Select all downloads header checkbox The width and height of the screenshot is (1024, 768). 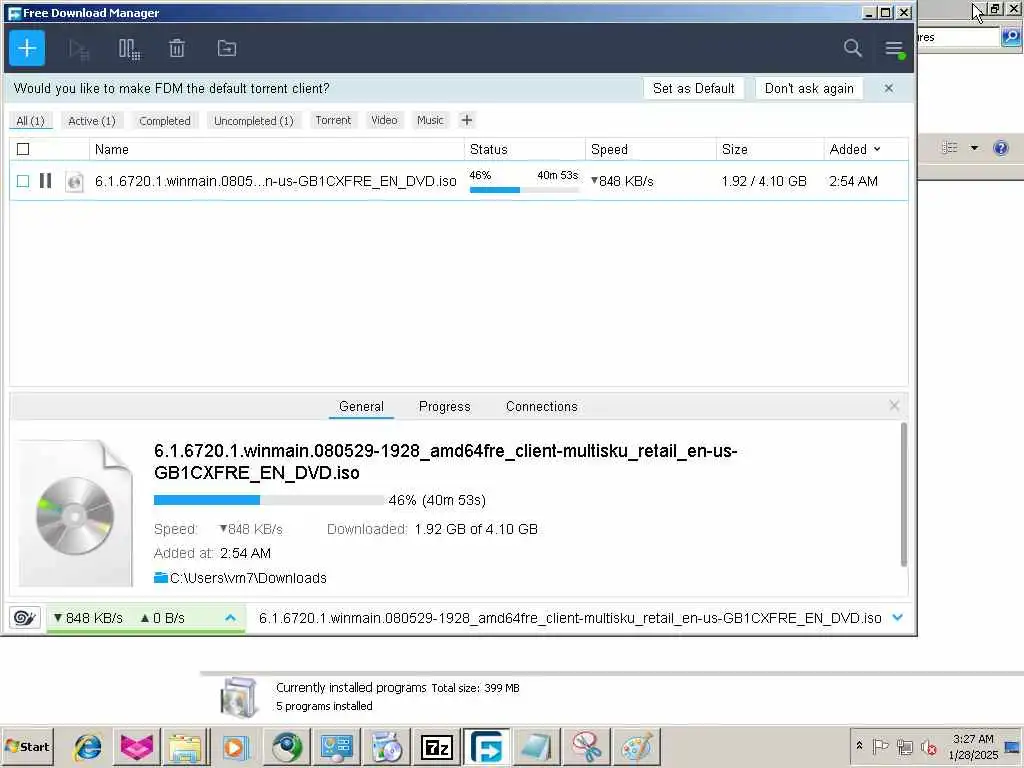23,149
